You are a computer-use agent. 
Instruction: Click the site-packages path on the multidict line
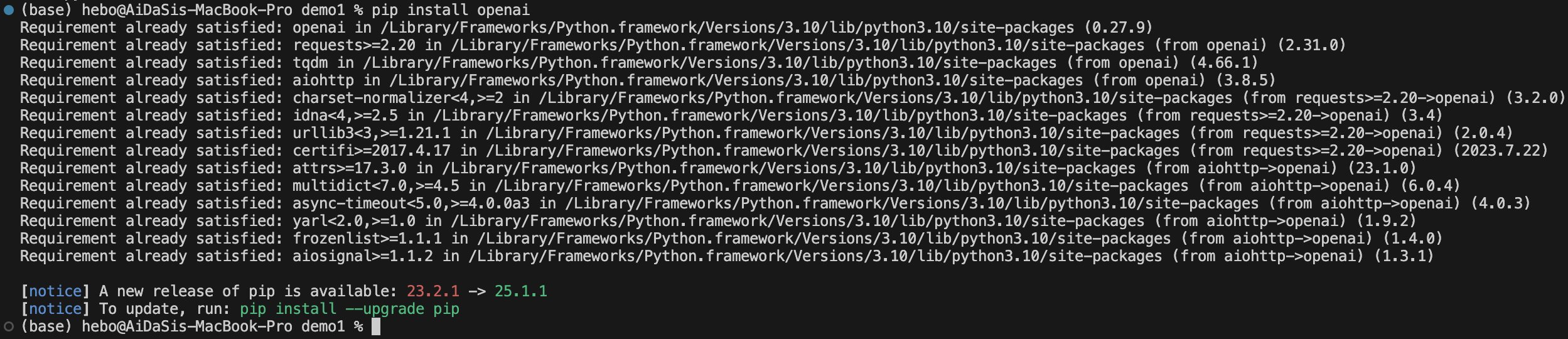[842, 186]
